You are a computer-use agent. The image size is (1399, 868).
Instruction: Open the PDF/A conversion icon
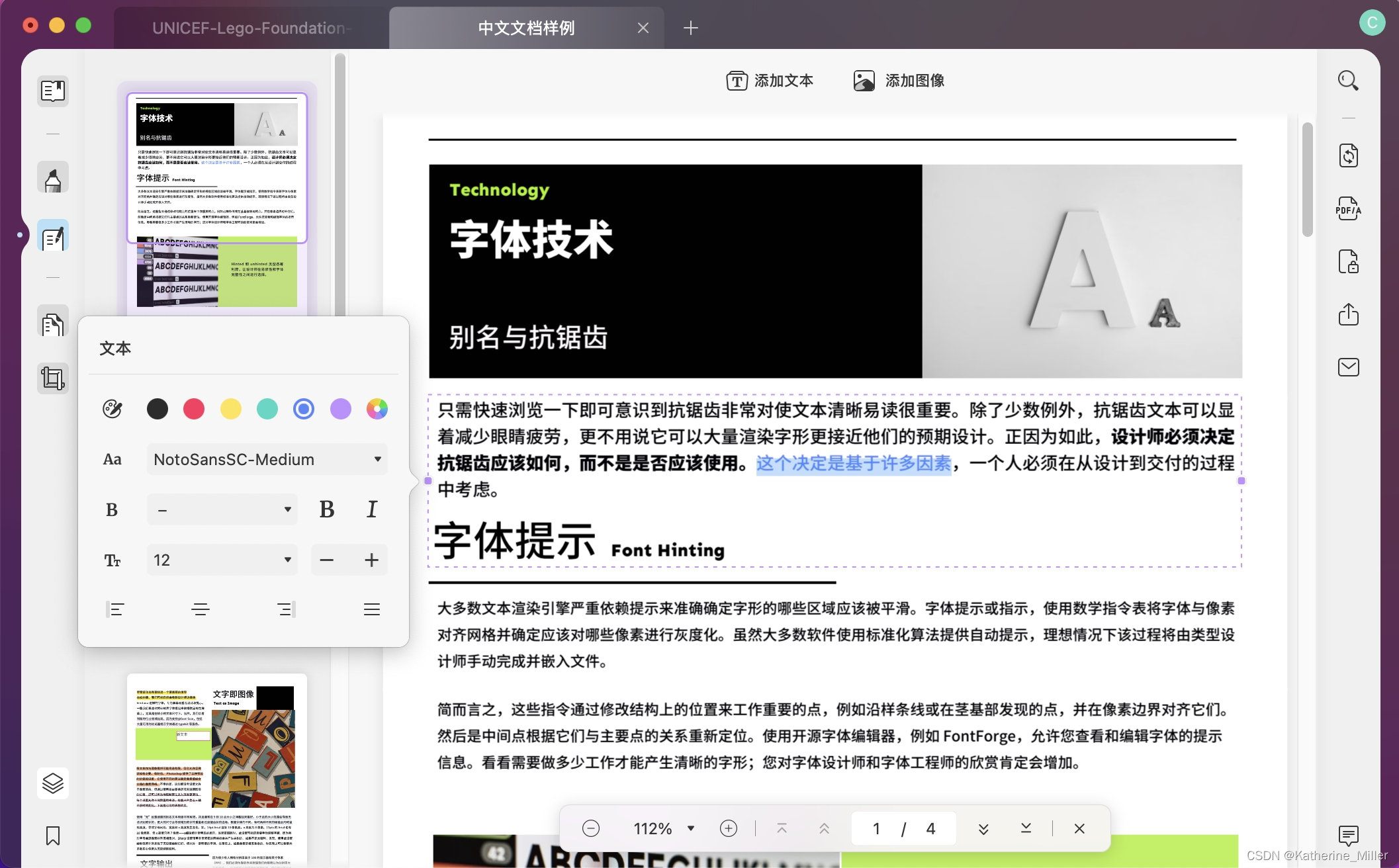point(1348,209)
